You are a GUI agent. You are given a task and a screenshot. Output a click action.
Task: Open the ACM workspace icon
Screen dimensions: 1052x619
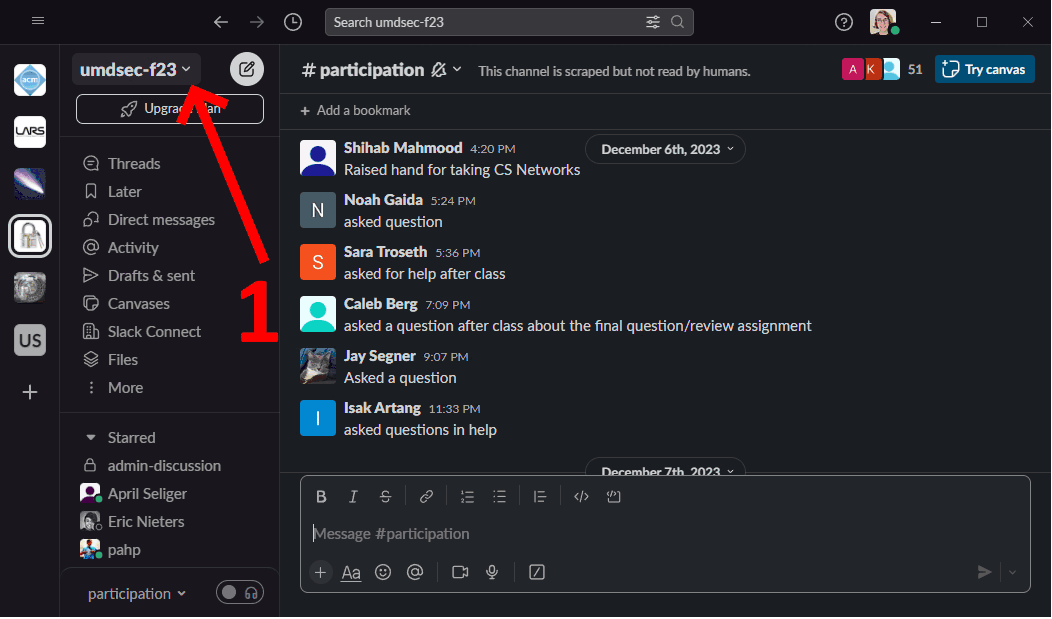pyautogui.click(x=30, y=80)
